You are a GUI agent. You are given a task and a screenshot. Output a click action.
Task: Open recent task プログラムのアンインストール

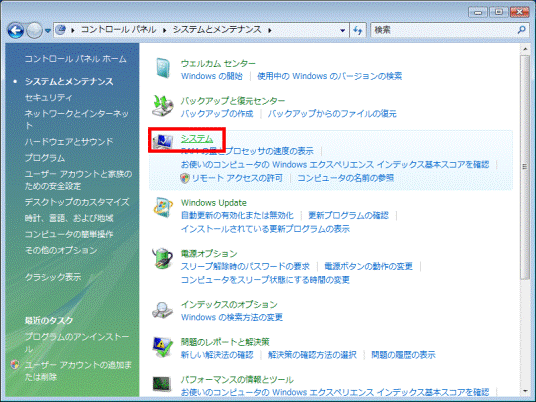tap(77, 343)
